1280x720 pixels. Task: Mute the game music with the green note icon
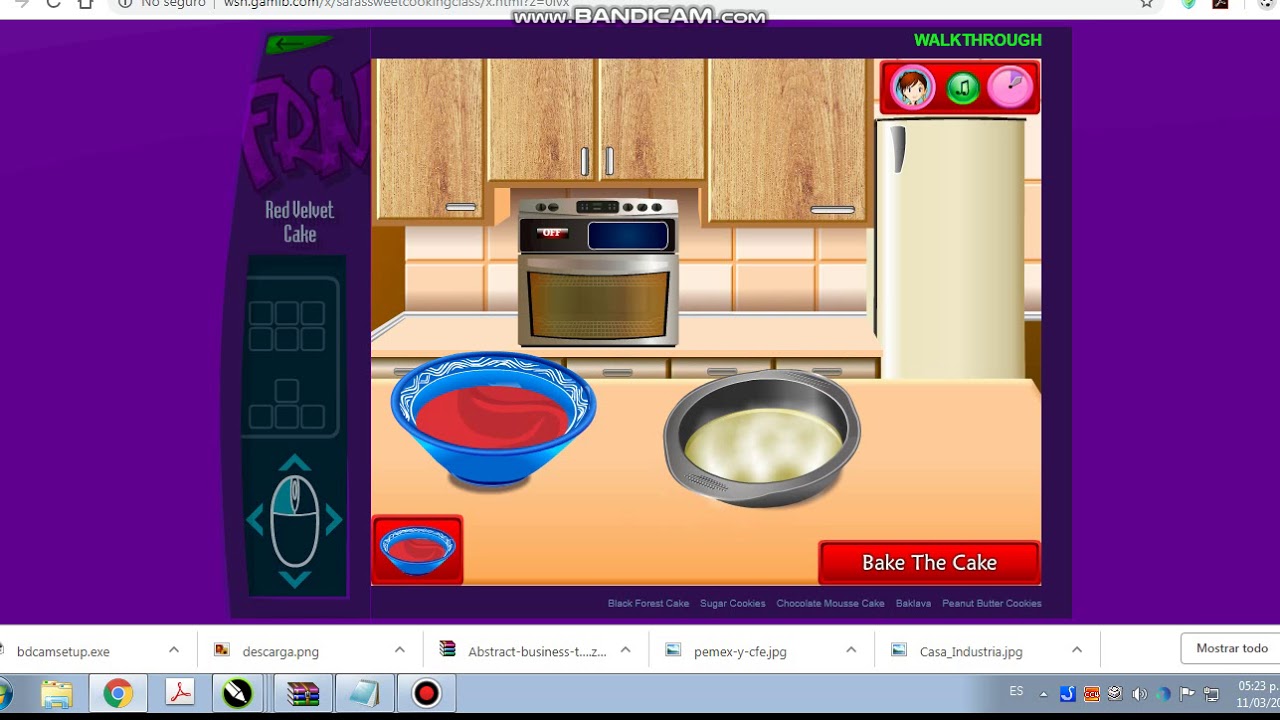(963, 88)
